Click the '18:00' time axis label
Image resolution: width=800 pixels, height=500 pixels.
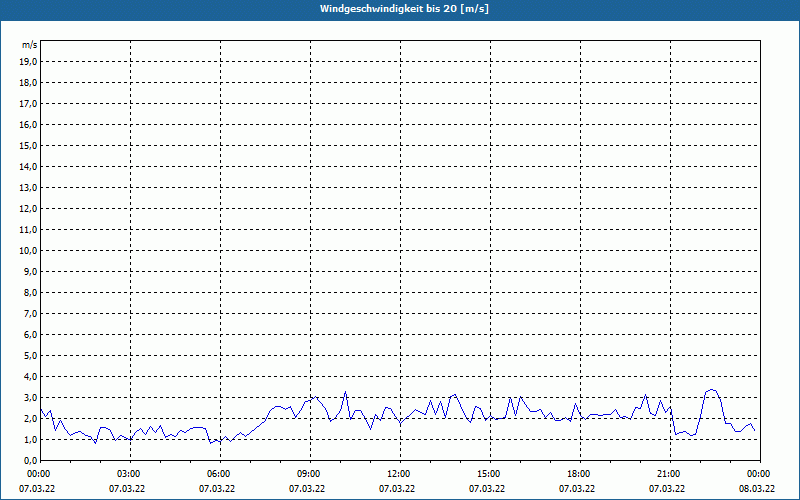pos(580,474)
